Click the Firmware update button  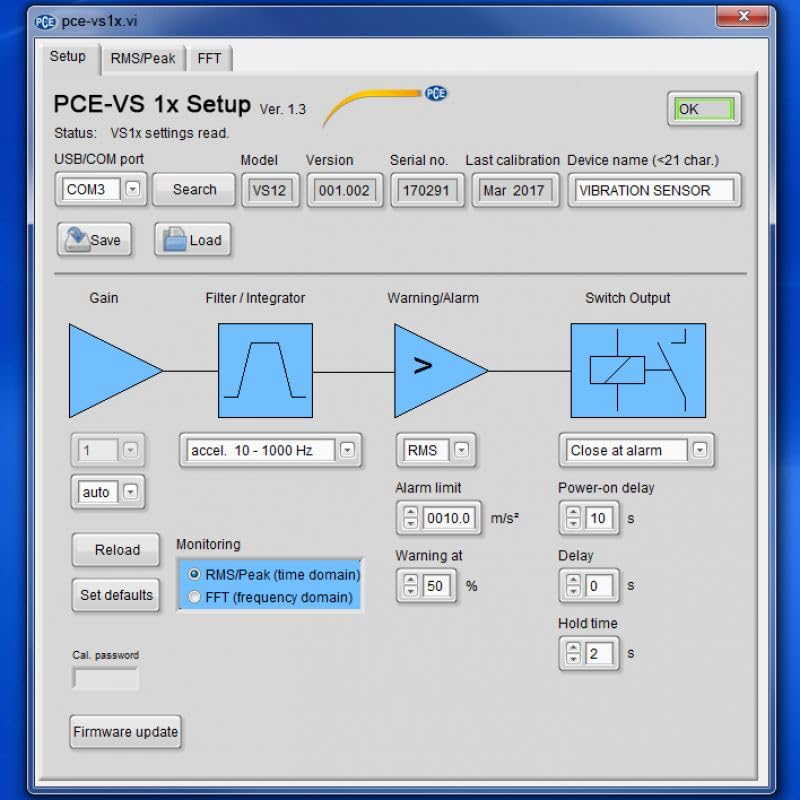point(125,732)
